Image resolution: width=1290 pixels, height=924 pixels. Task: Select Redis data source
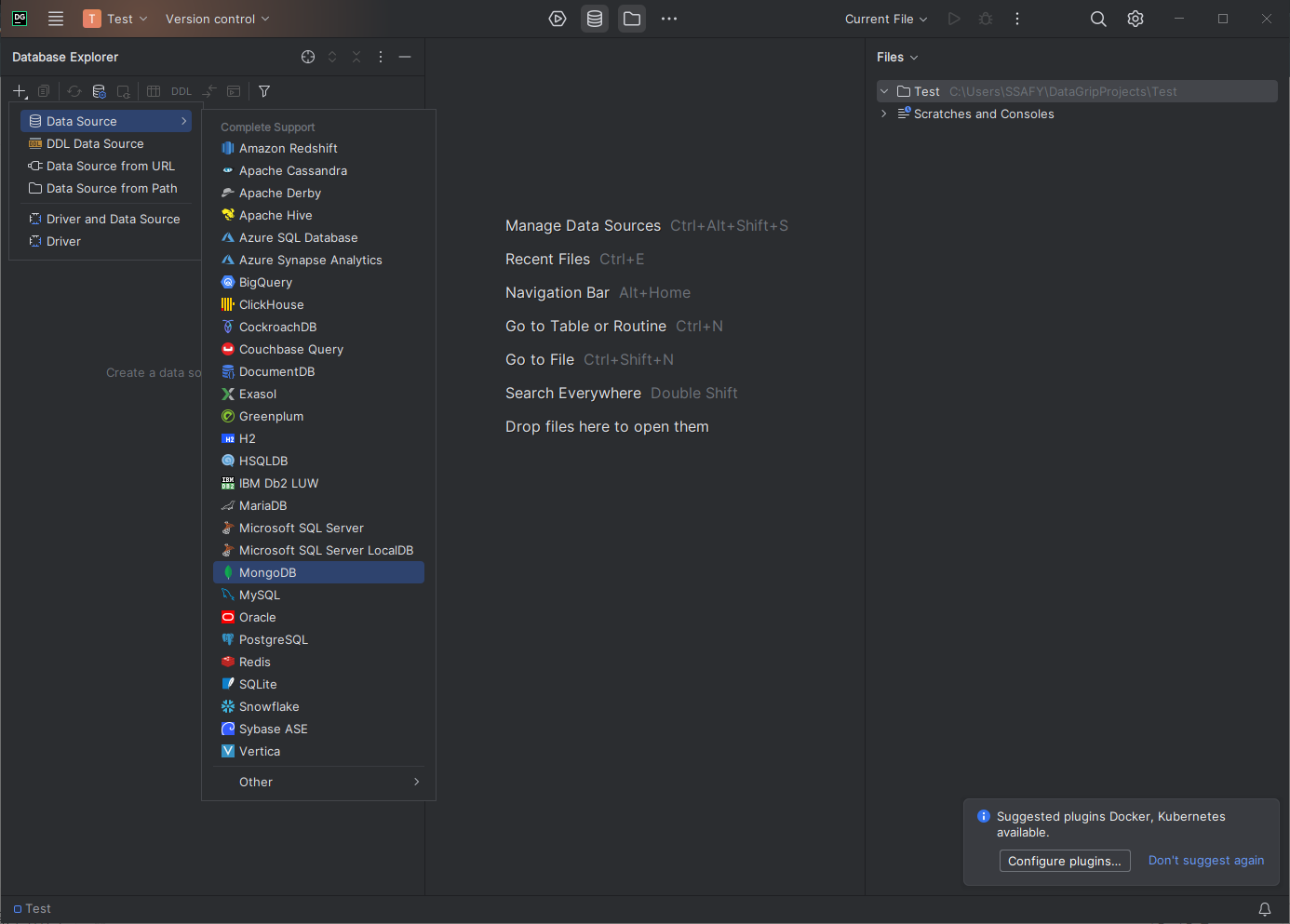coord(318,662)
